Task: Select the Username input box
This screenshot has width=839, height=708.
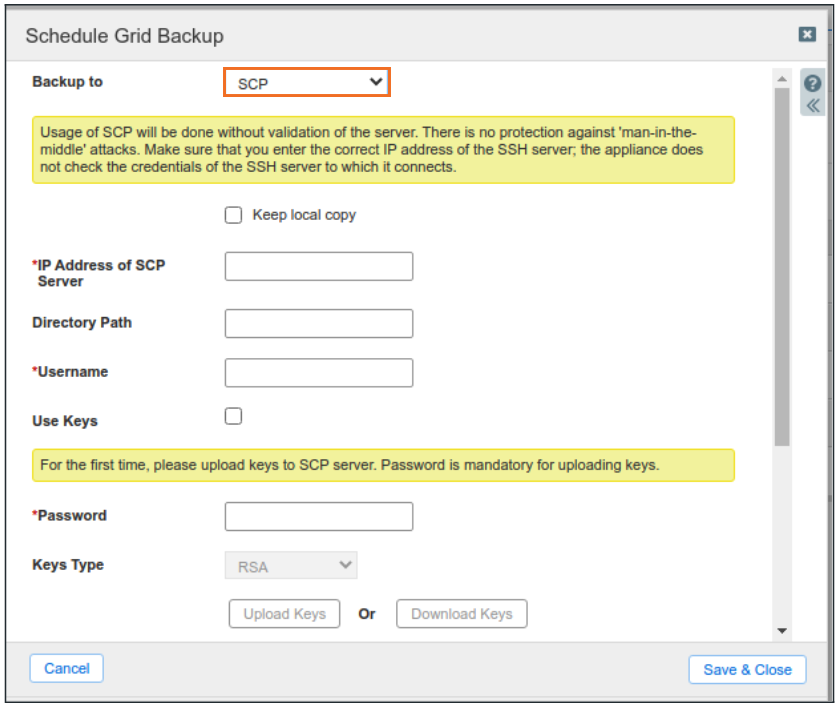Action: click(x=318, y=372)
